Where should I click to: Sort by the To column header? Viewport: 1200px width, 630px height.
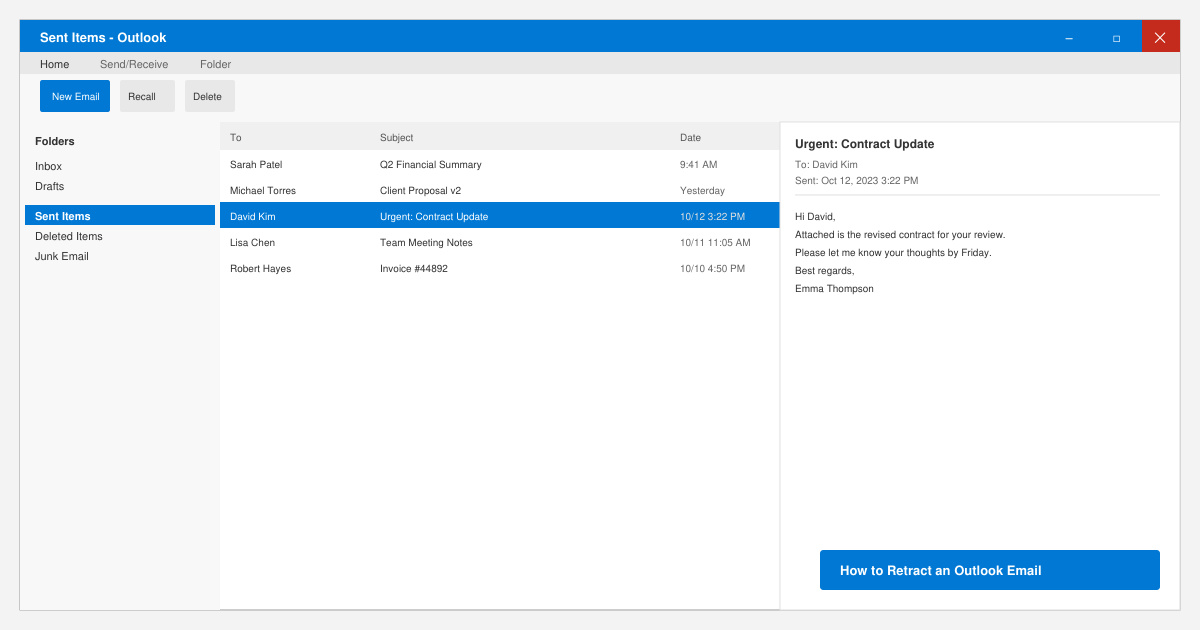tap(236, 137)
